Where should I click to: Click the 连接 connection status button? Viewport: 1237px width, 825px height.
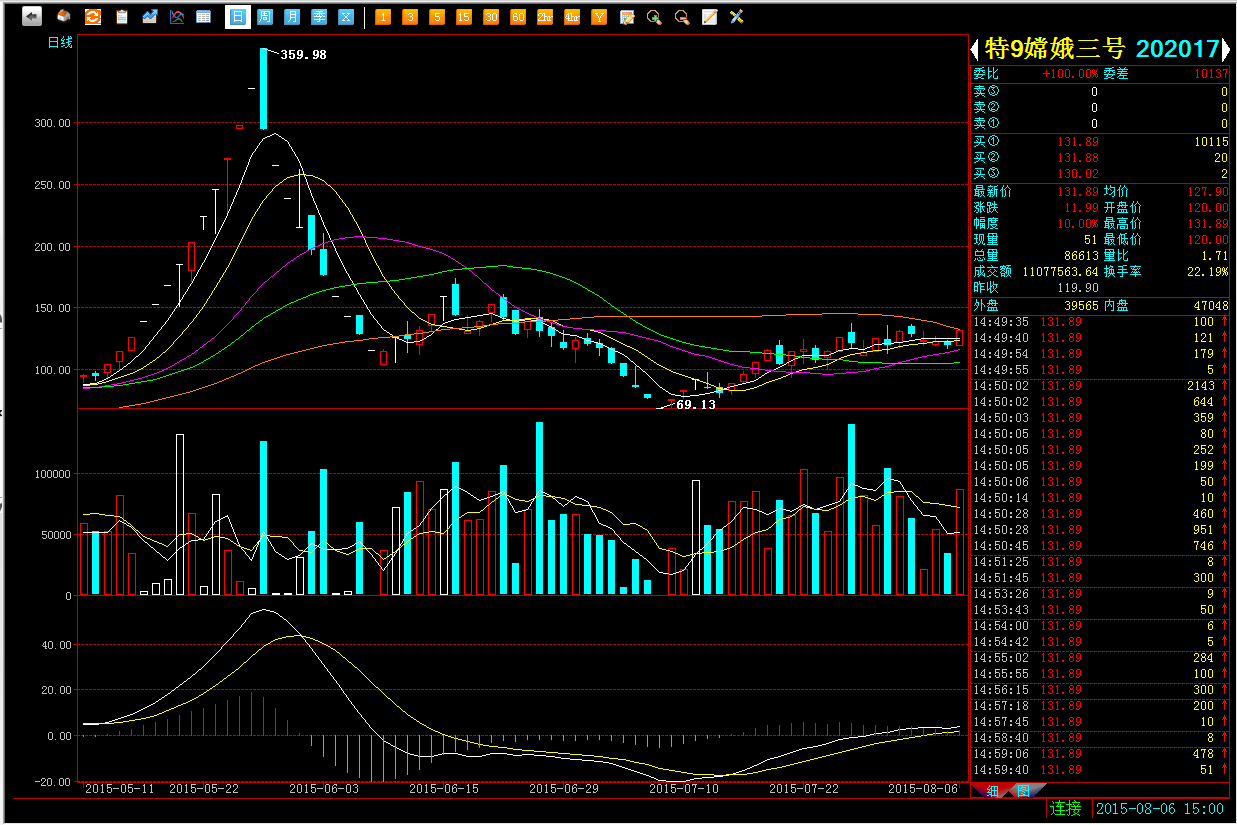pos(1066,808)
